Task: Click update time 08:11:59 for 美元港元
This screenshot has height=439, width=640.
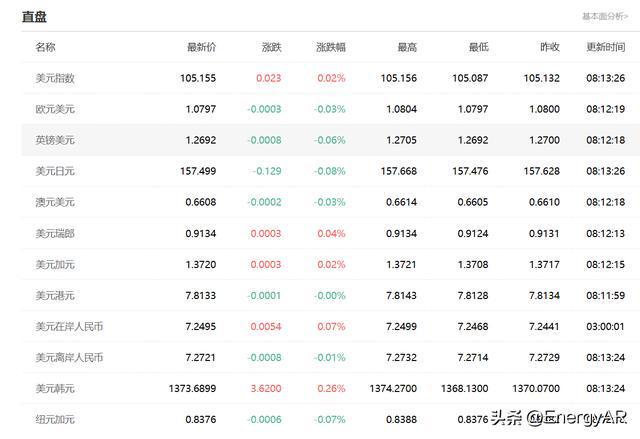Action: click(x=606, y=295)
